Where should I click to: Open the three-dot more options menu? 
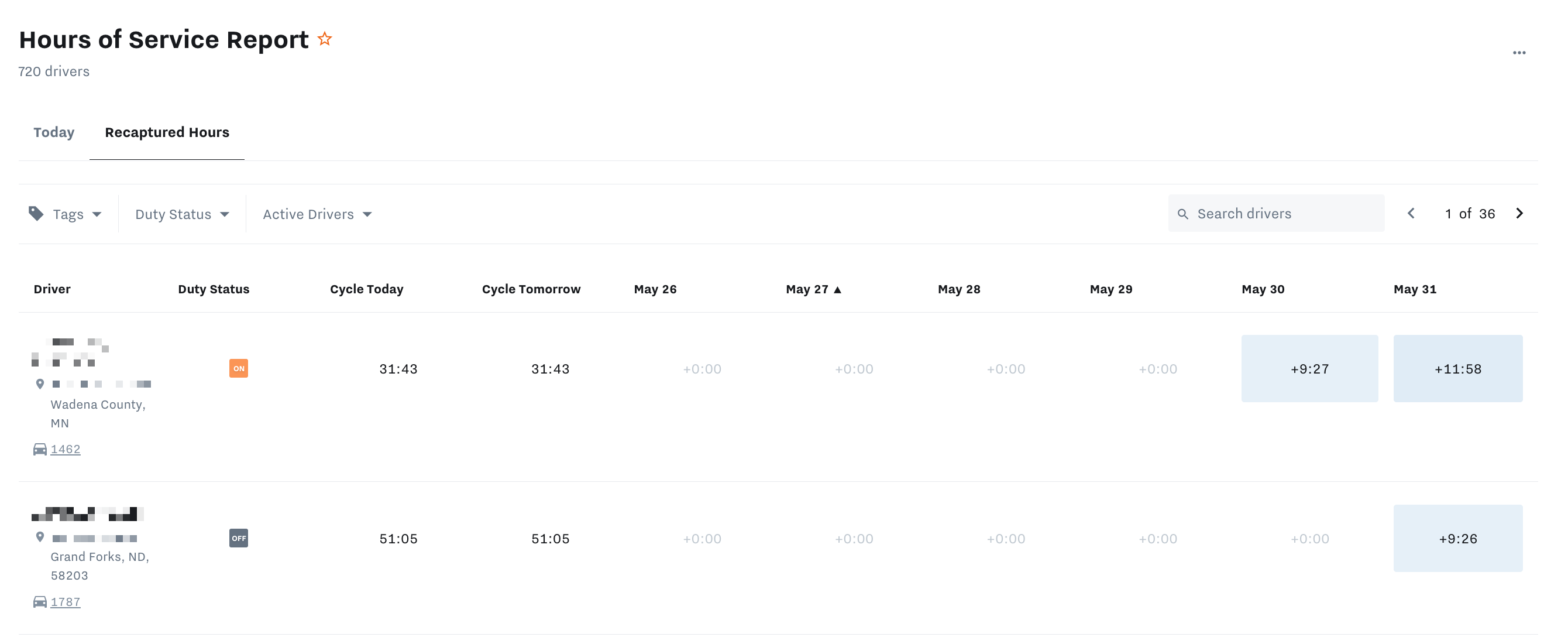[1519, 53]
